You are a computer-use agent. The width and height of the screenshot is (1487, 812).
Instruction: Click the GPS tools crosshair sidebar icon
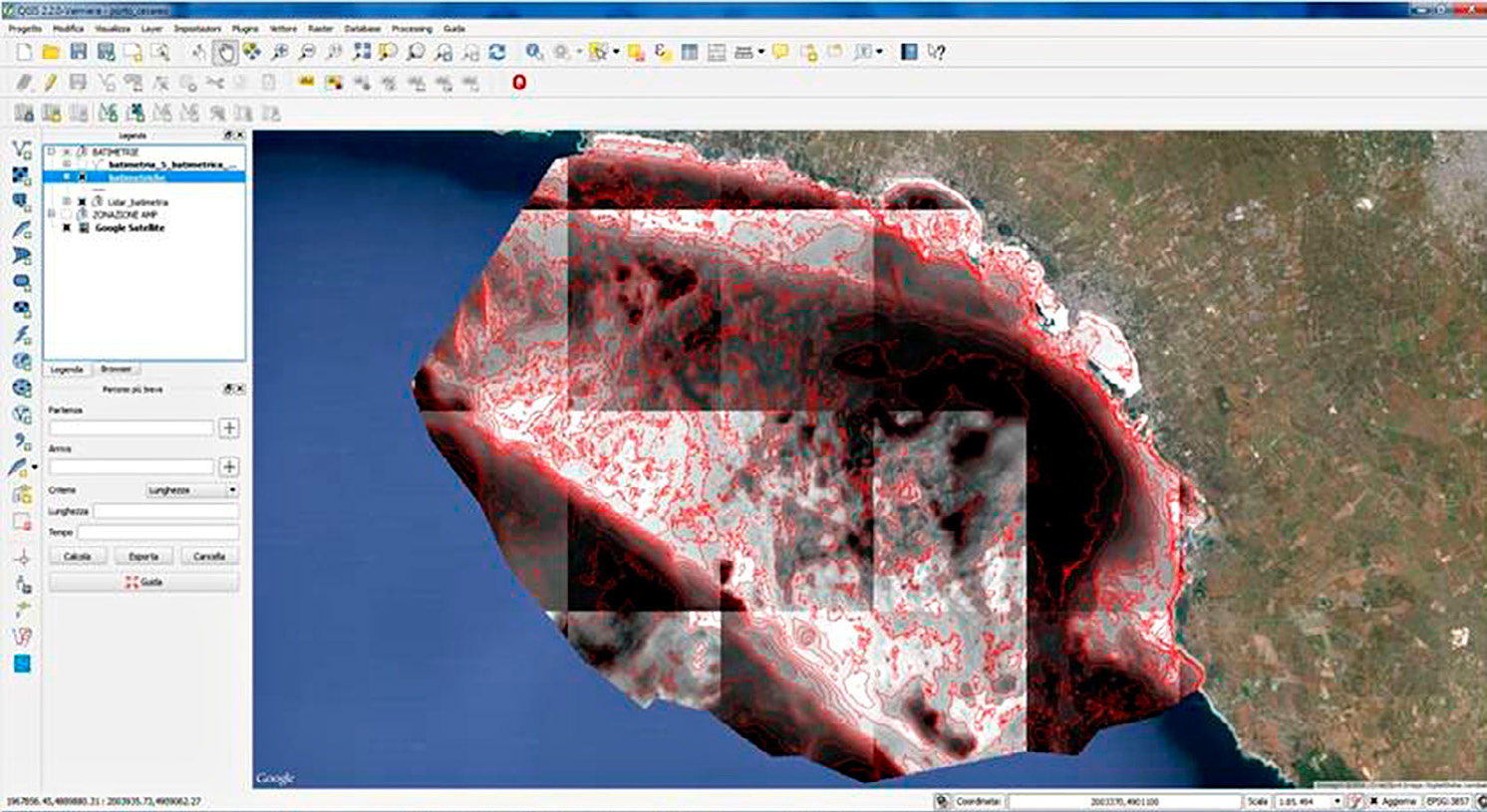tap(22, 558)
